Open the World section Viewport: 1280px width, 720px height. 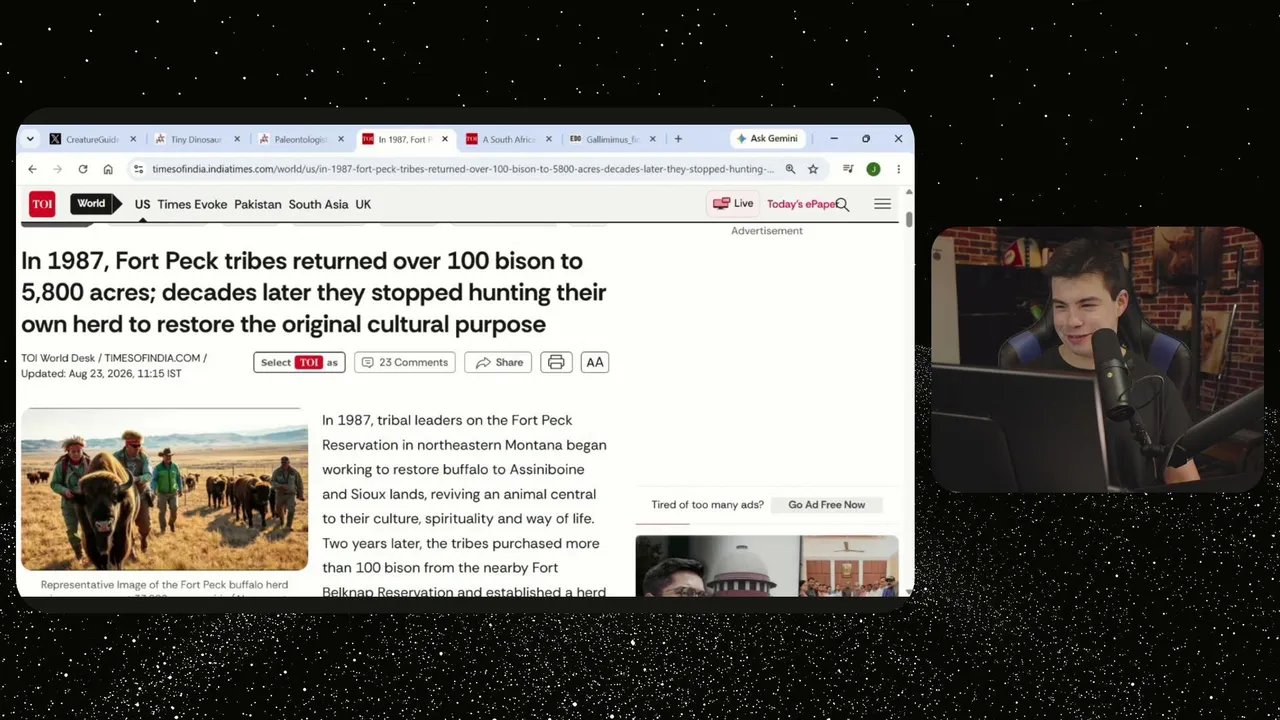(91, 204)
